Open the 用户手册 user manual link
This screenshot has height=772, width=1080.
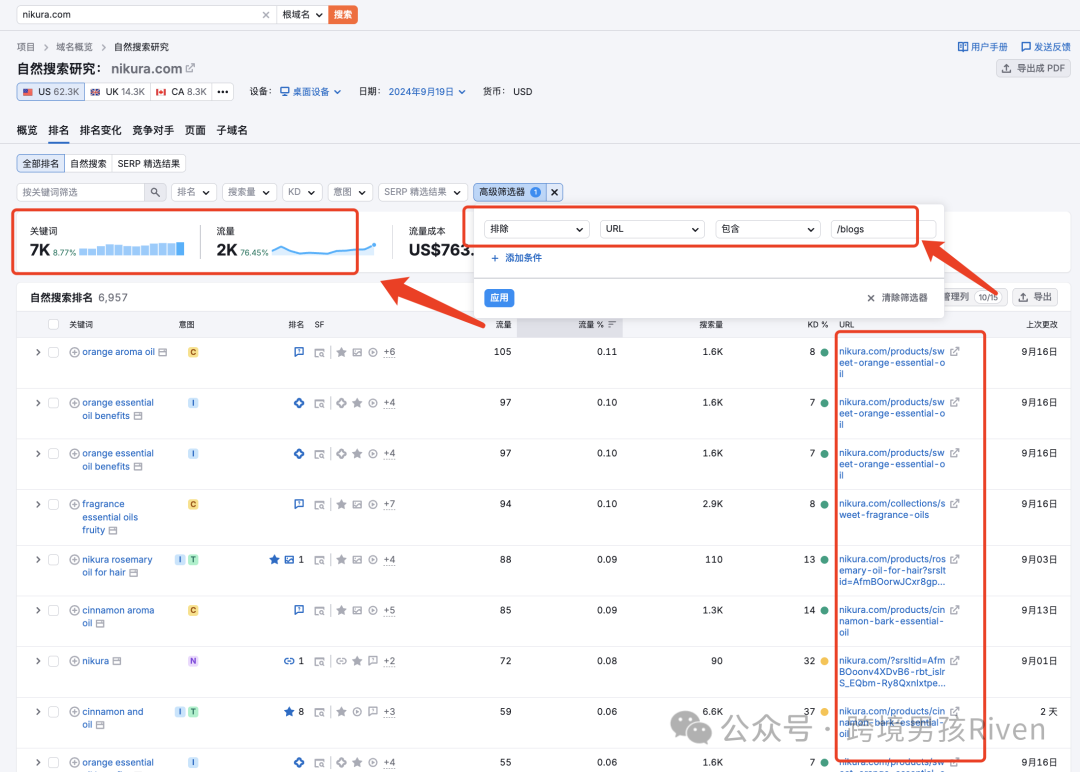(x=982, y=47)
